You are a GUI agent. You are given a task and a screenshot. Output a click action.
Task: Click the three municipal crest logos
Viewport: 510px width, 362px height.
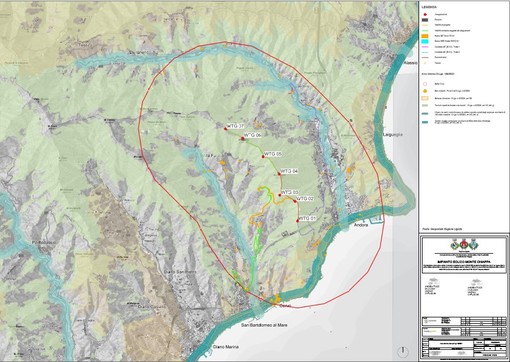click(x=464, y=245)
